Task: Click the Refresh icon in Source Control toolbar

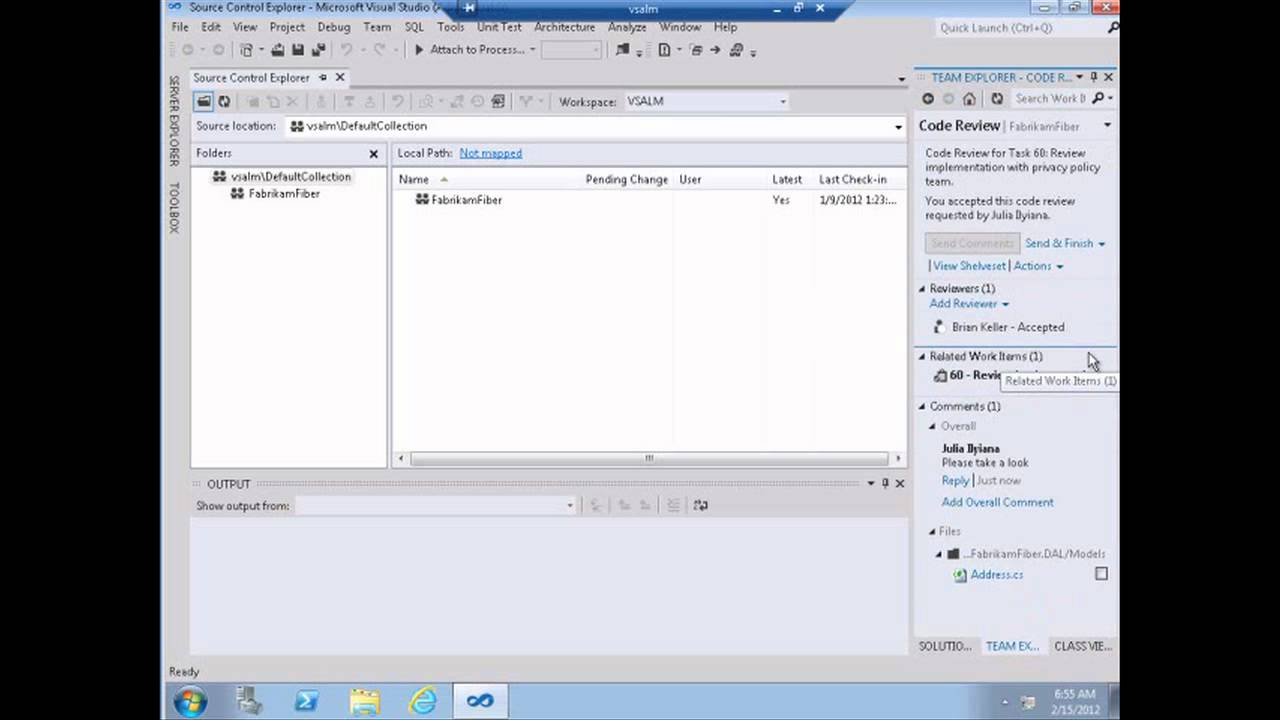Action: (224, 101)
